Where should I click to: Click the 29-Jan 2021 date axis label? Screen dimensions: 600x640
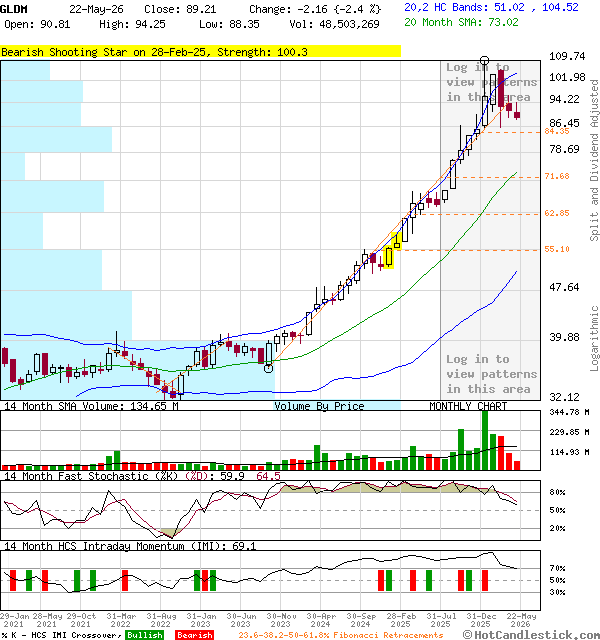(x=14, y=620)
